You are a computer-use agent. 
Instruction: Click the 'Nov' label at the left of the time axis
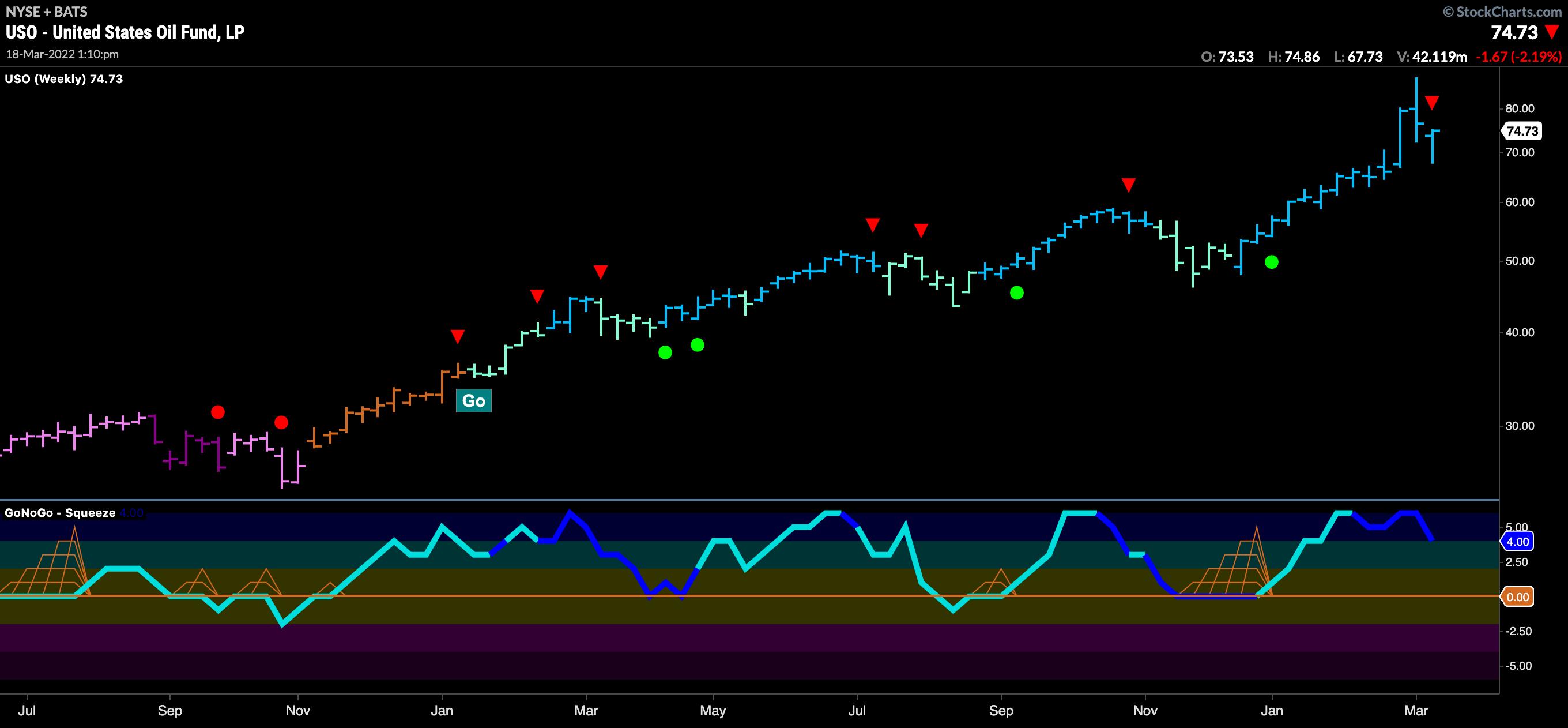pyautogui.click(x=297, y=711)
